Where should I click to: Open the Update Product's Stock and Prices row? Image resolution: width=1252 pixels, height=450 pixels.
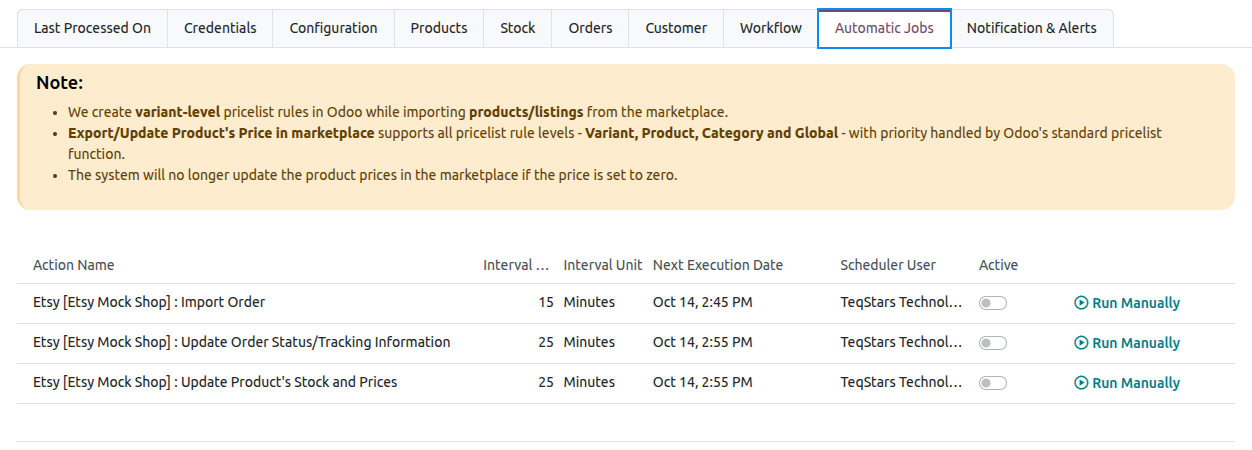coord(626,382)
